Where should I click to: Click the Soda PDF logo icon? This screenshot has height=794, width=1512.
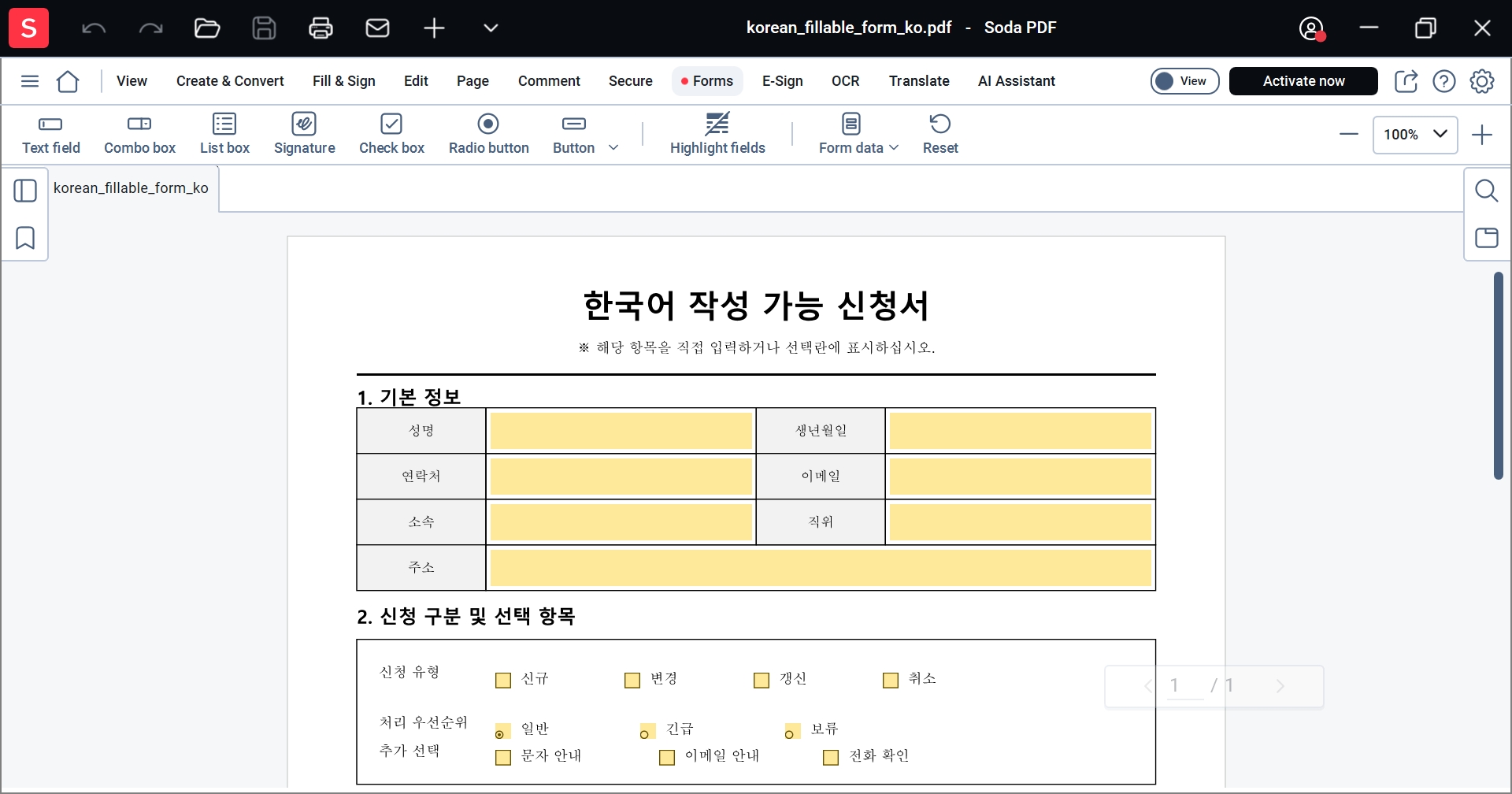(28, 28)
